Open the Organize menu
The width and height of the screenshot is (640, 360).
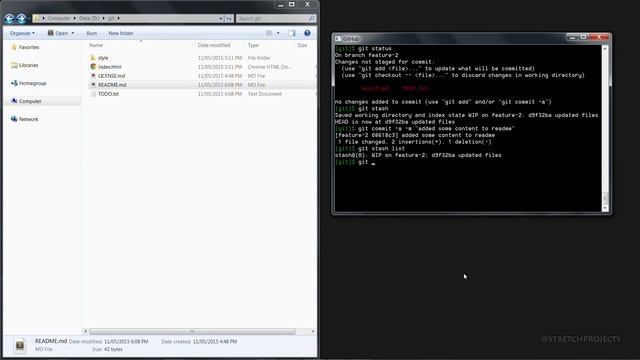(x=22, y=33)
